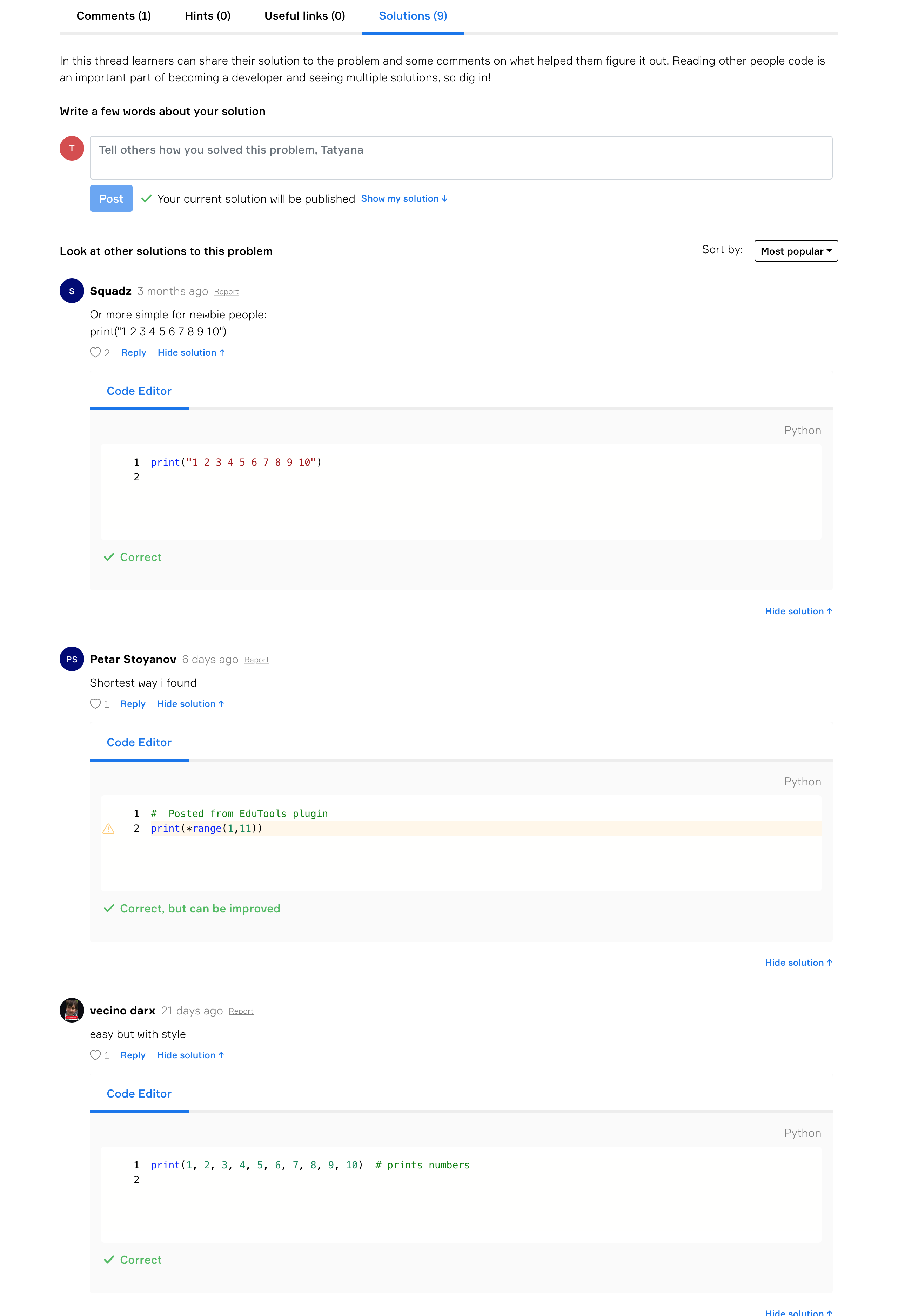Screen dimensions: 898x1316
Task: Hide solution under vecino darx post
Action: pos(191,1055)
